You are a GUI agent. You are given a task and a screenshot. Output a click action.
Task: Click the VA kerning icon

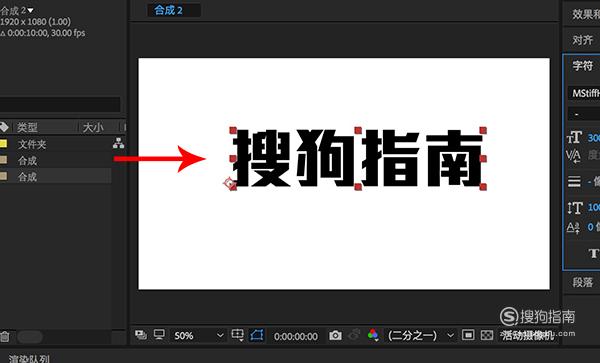(574, 156)
